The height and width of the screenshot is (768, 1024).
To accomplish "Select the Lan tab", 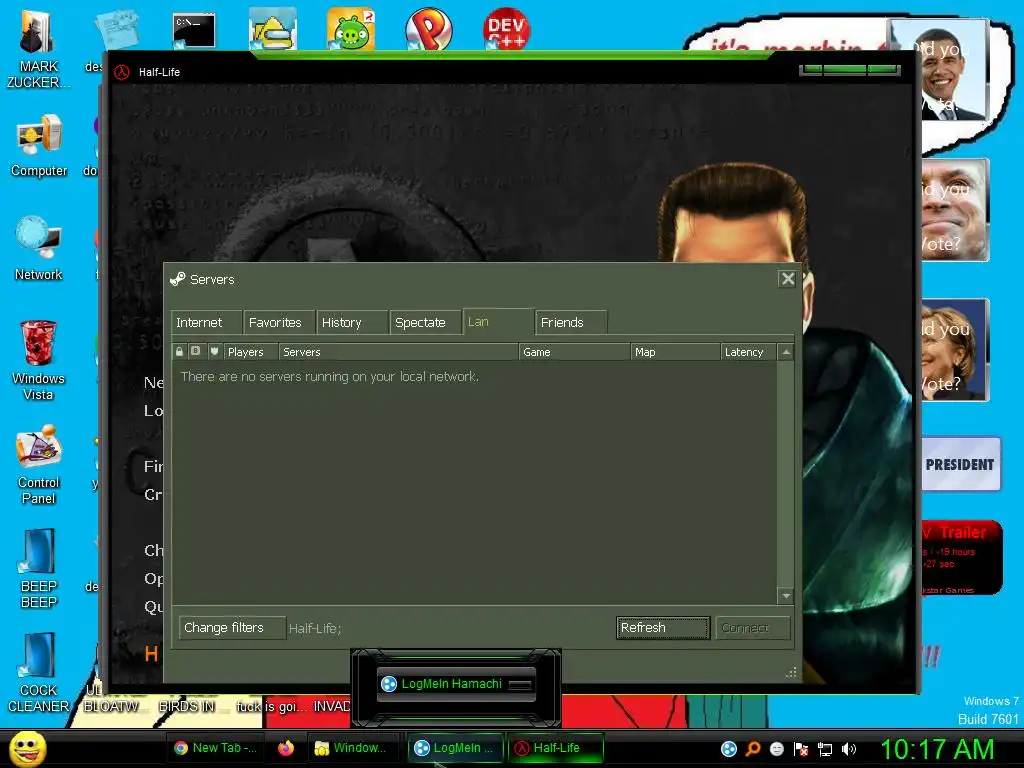I will (498, 321).
